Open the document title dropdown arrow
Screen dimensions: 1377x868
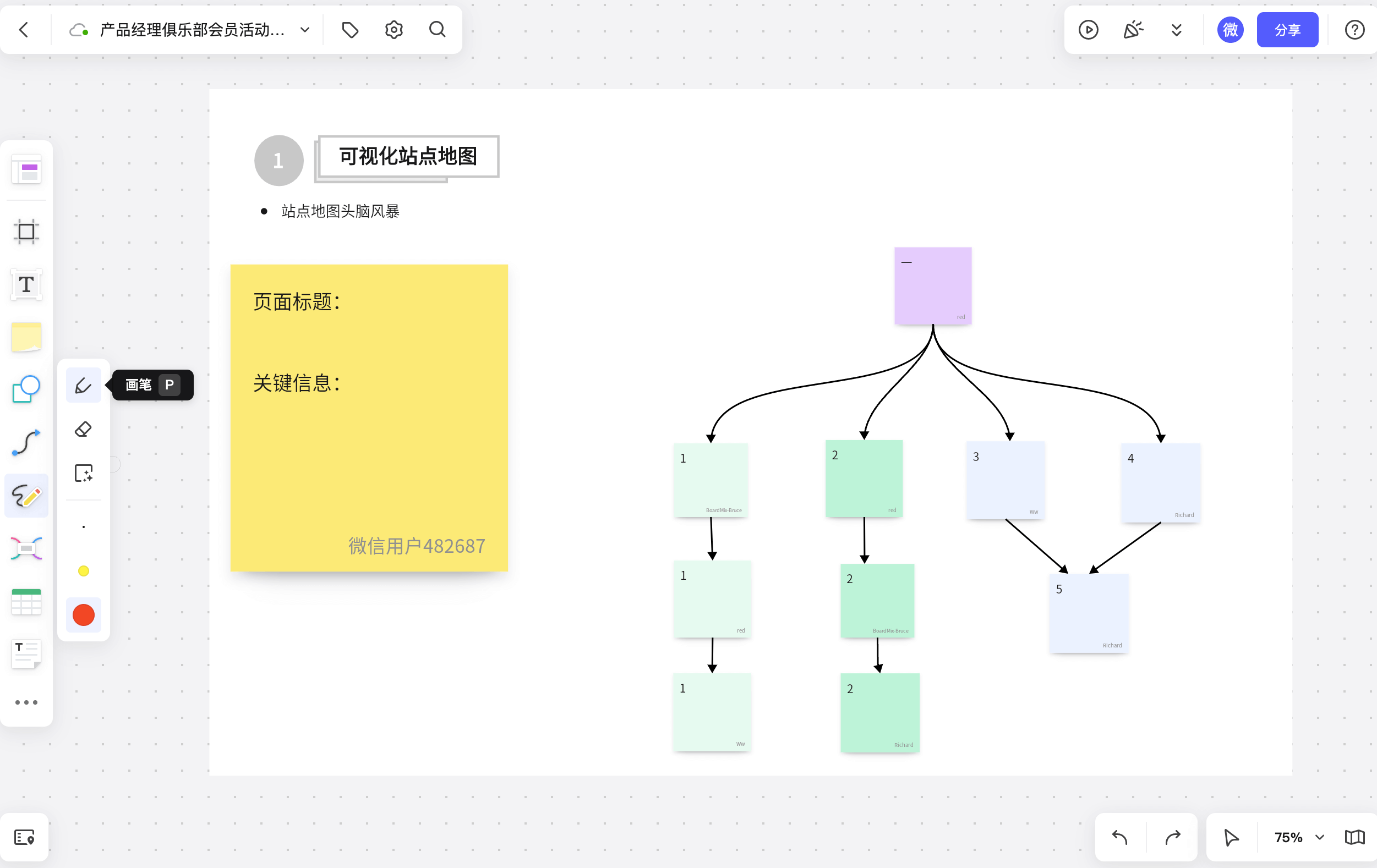point(305,30)
